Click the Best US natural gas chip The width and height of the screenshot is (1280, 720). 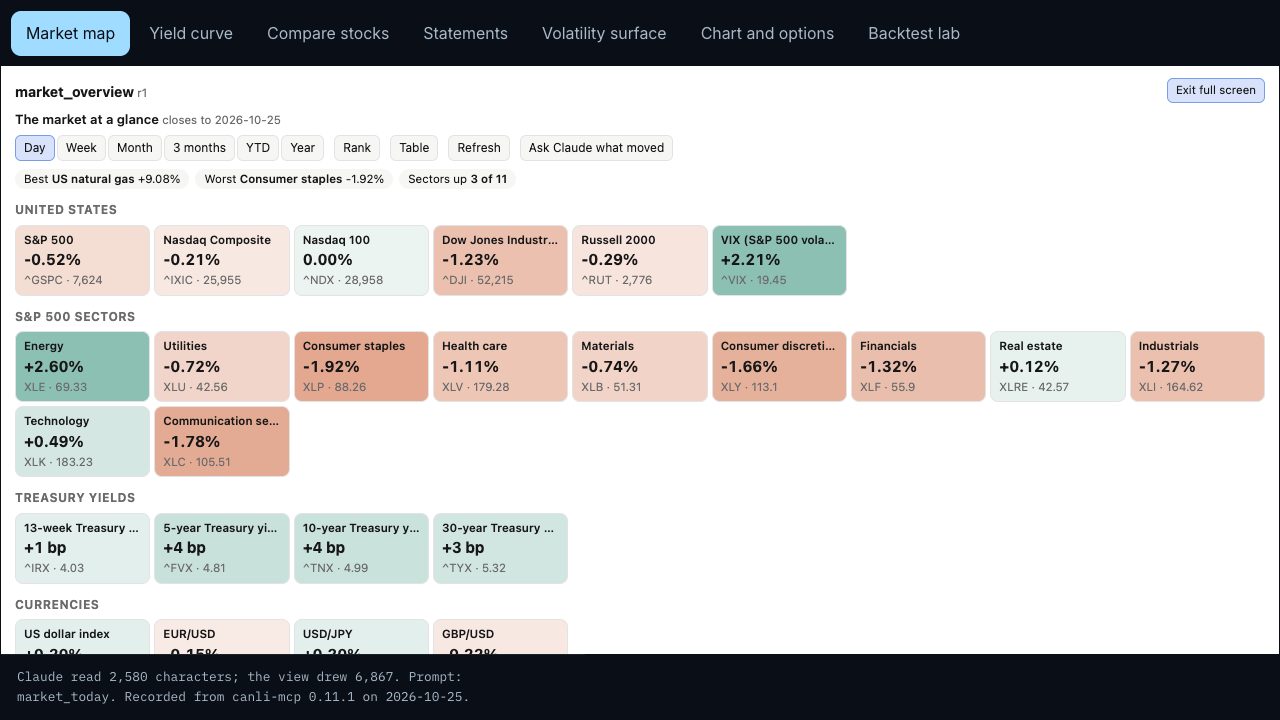(102, 179)
